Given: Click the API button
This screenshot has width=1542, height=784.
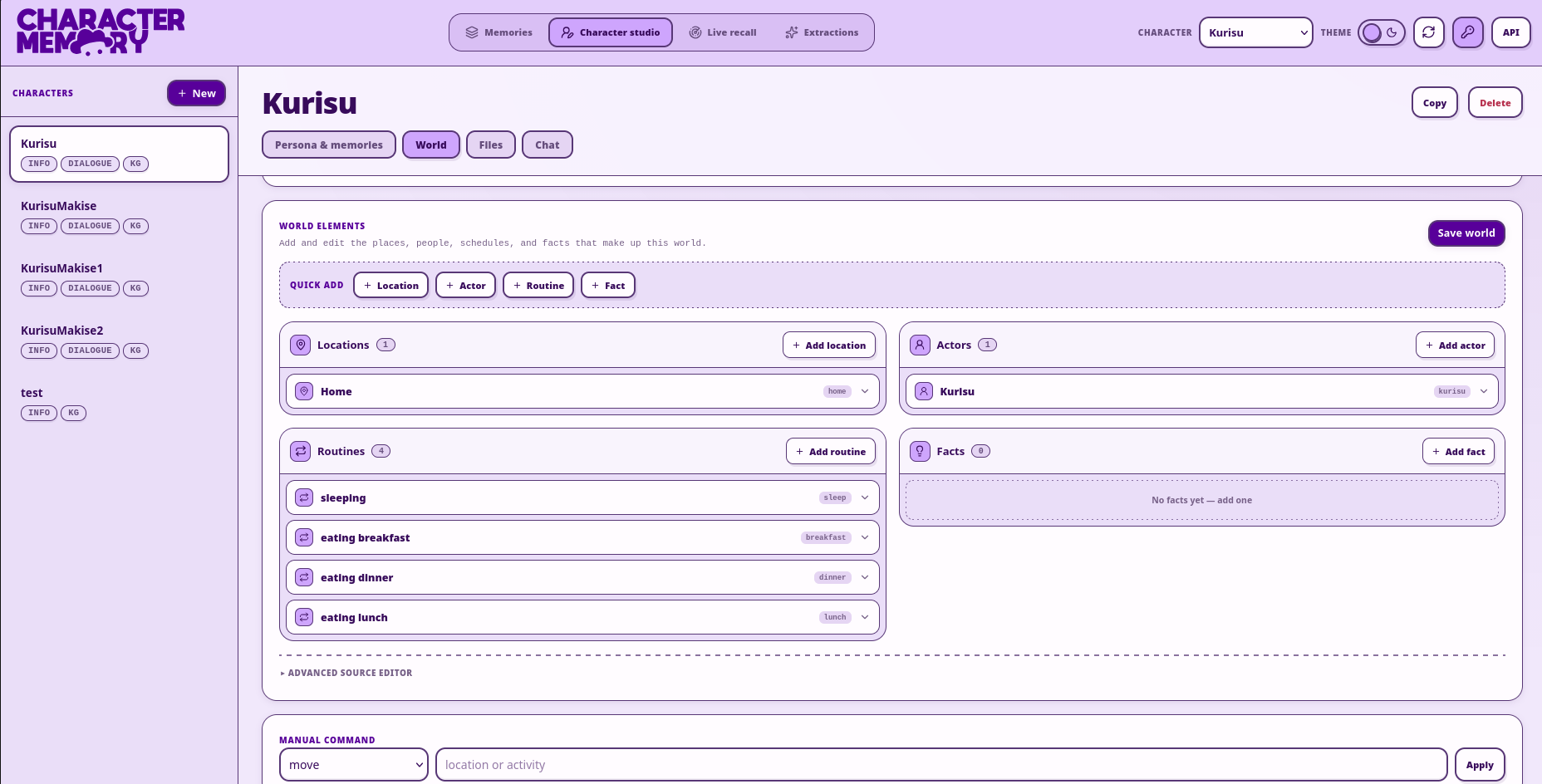Looking at the screenshot, I should tap(1511, 32).
